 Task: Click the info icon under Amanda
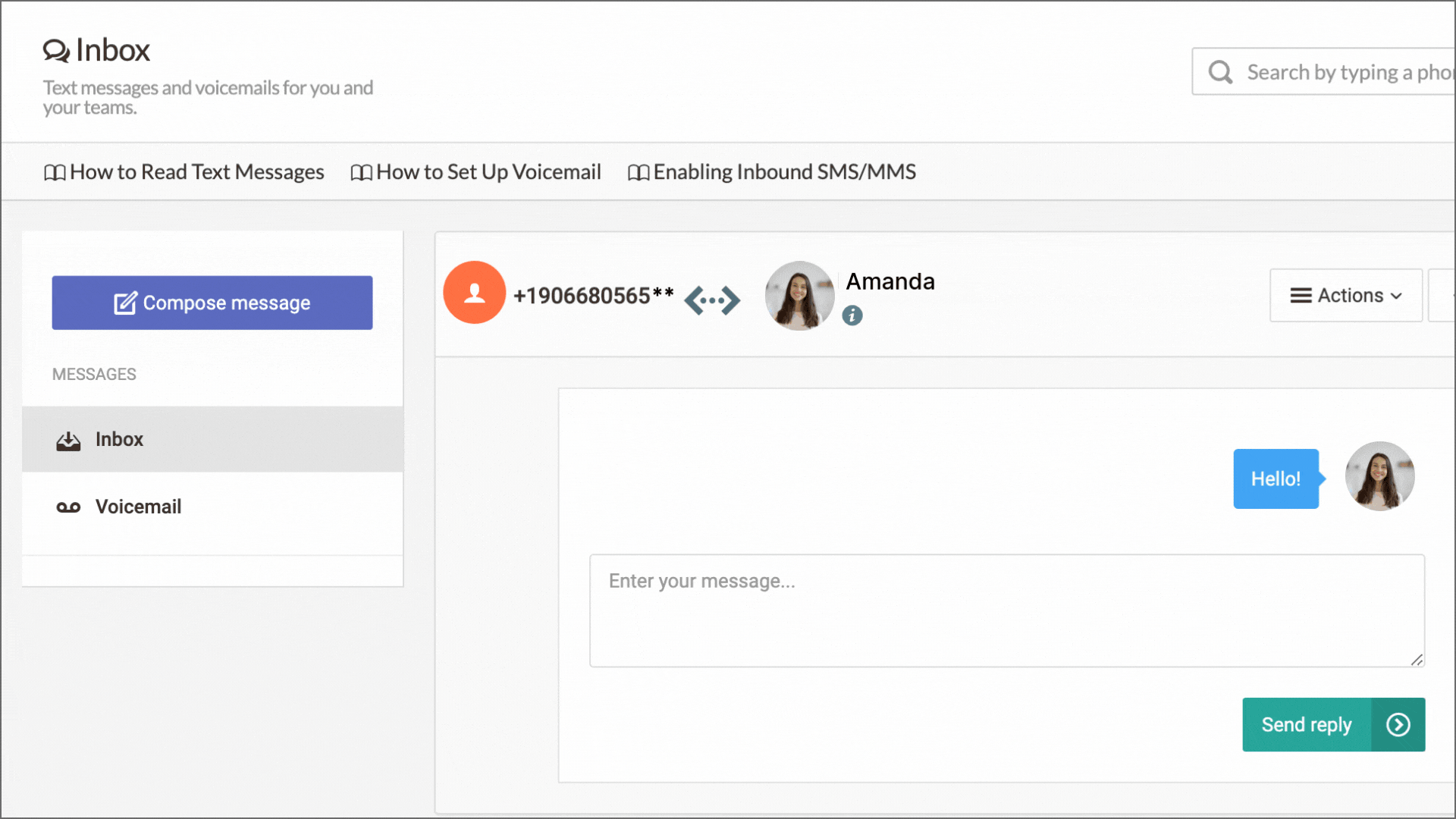(x=852, y=315)
